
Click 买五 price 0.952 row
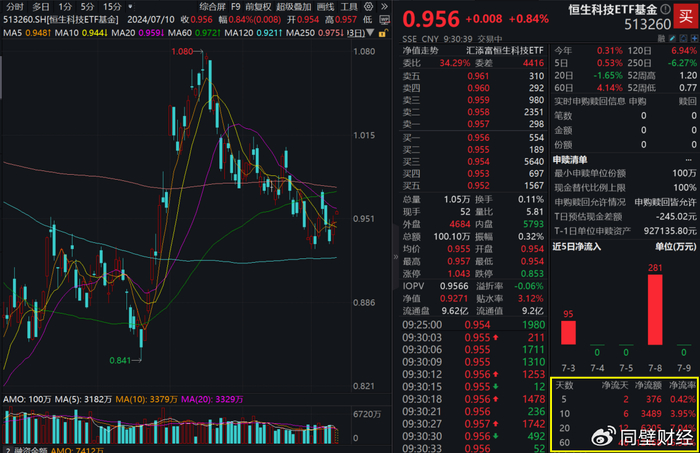pos(473,186)
